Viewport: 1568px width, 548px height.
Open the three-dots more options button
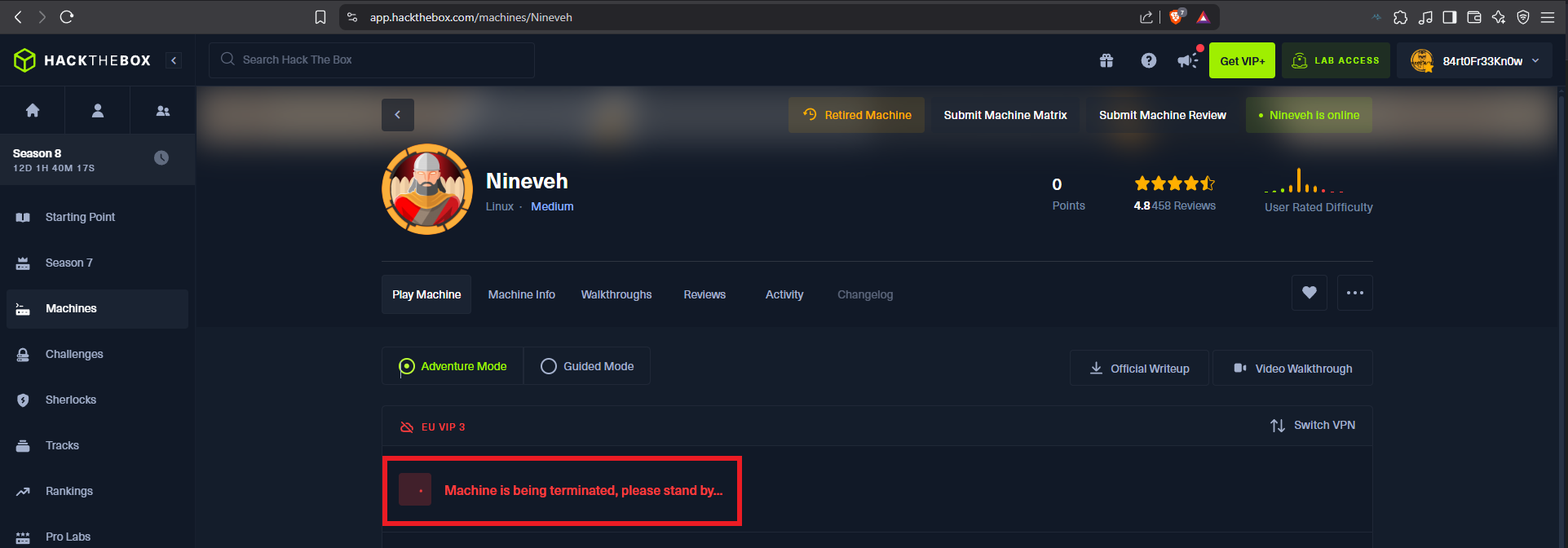coord(1355,293)
